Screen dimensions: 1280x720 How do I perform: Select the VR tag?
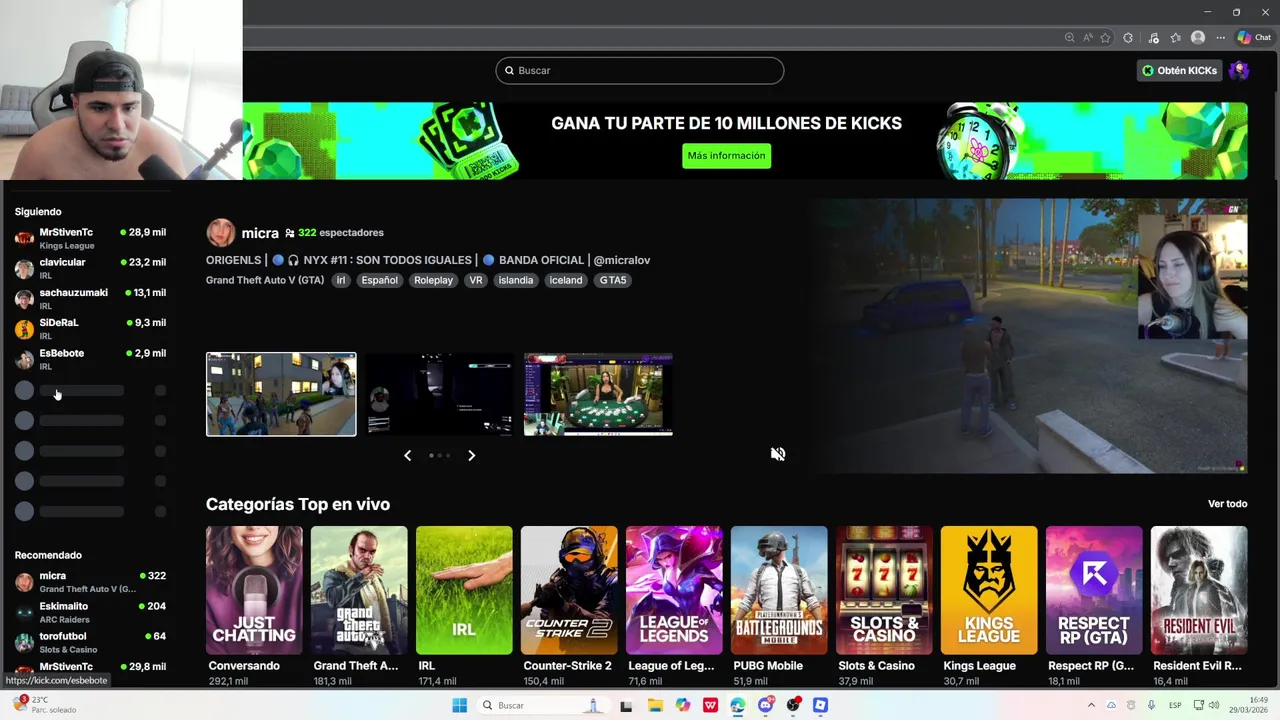coord(476,280)
